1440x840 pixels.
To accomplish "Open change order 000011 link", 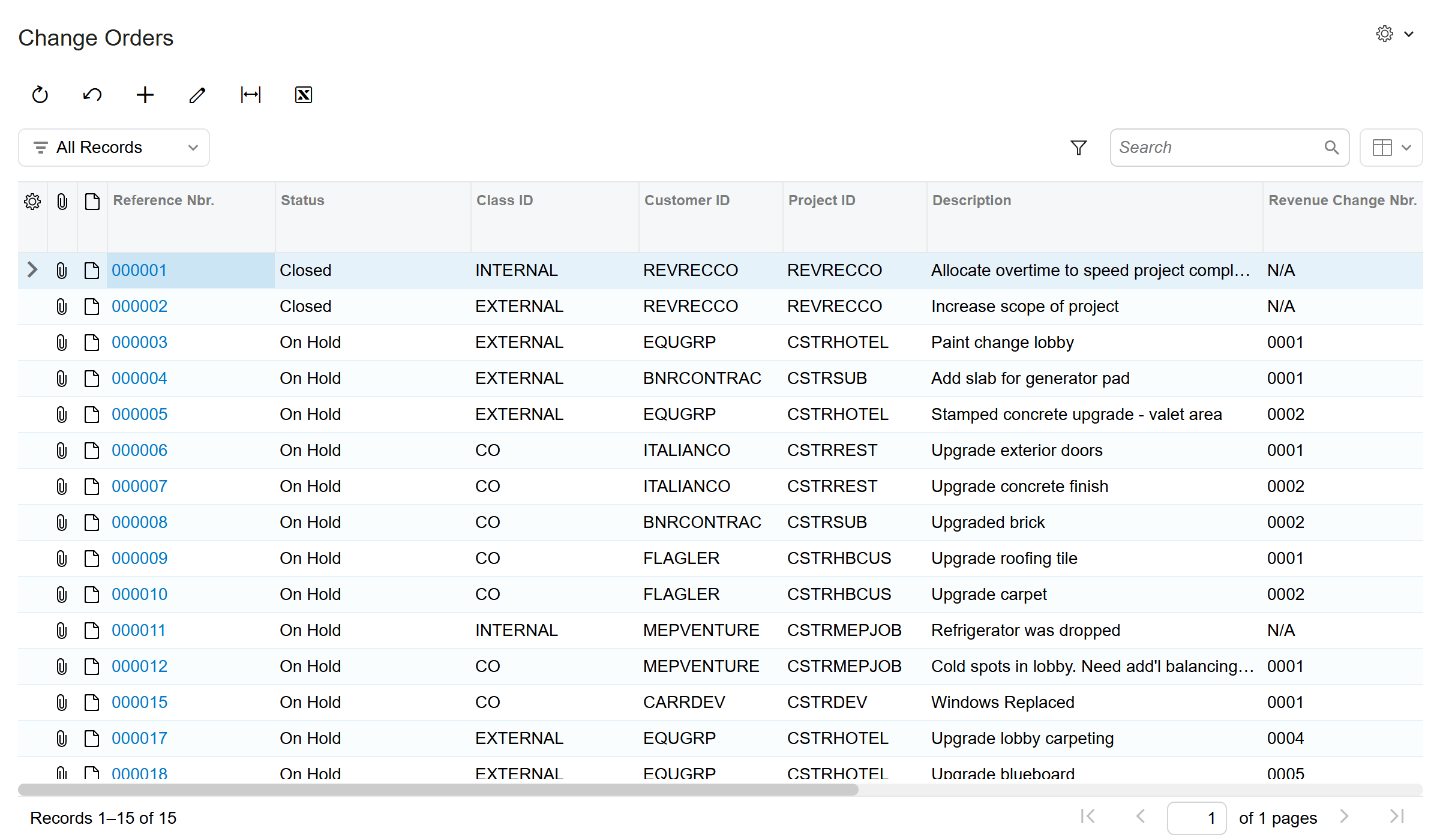I will pyautogui.click(x=139, y=631).
